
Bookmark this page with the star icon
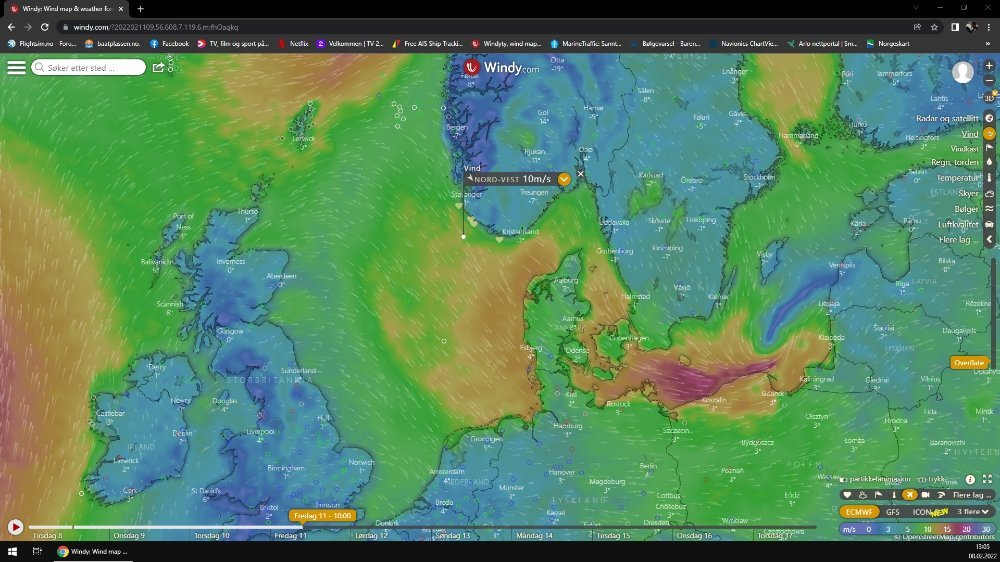934,27
